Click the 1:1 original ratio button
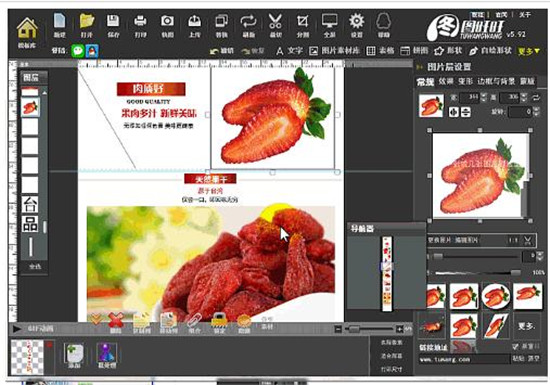 (513, 240)
